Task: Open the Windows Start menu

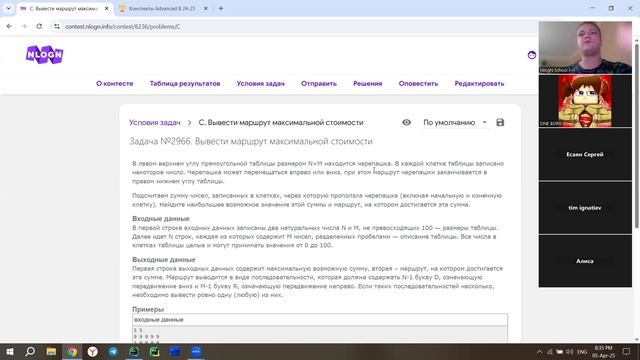Action: point(9,351)
